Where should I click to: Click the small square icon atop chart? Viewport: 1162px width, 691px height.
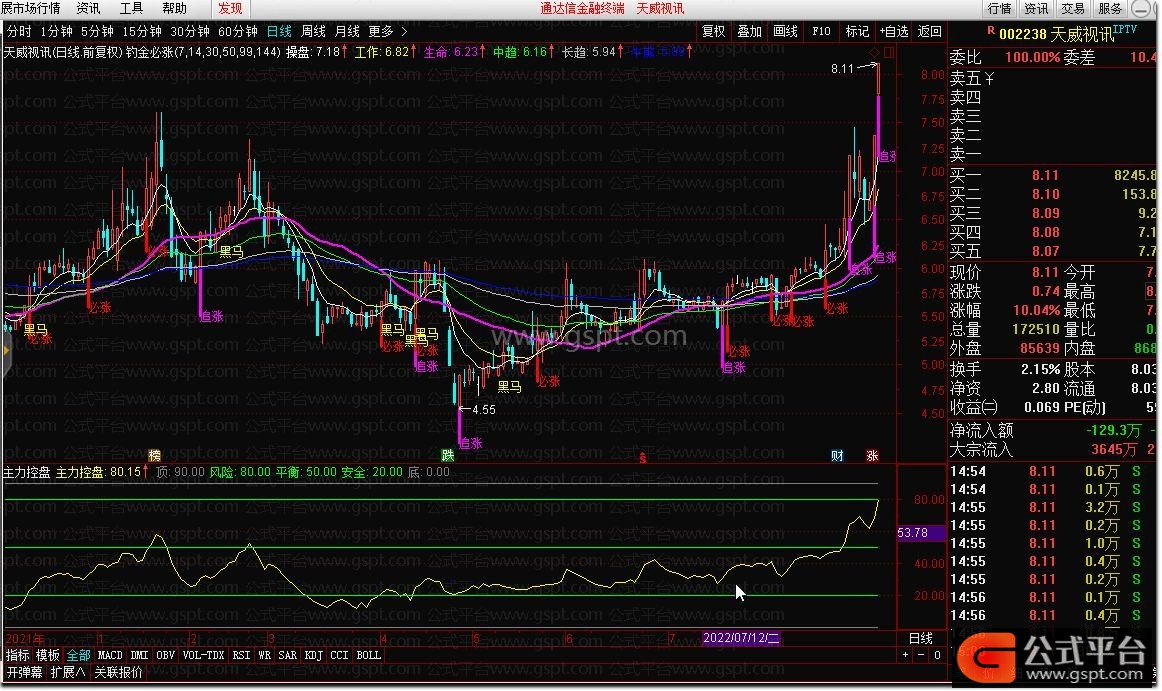(x=889, y=52)
